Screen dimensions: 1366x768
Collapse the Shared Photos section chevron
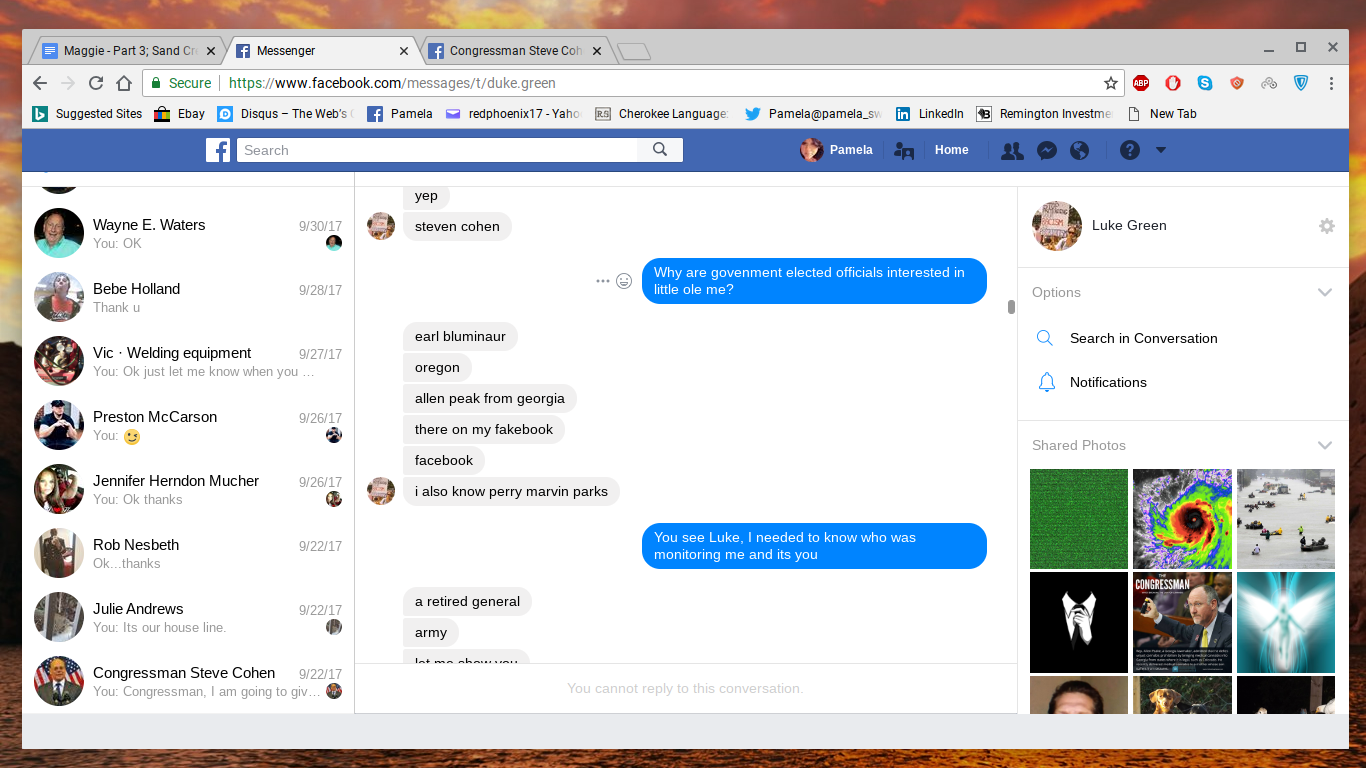coord(1325,446)
